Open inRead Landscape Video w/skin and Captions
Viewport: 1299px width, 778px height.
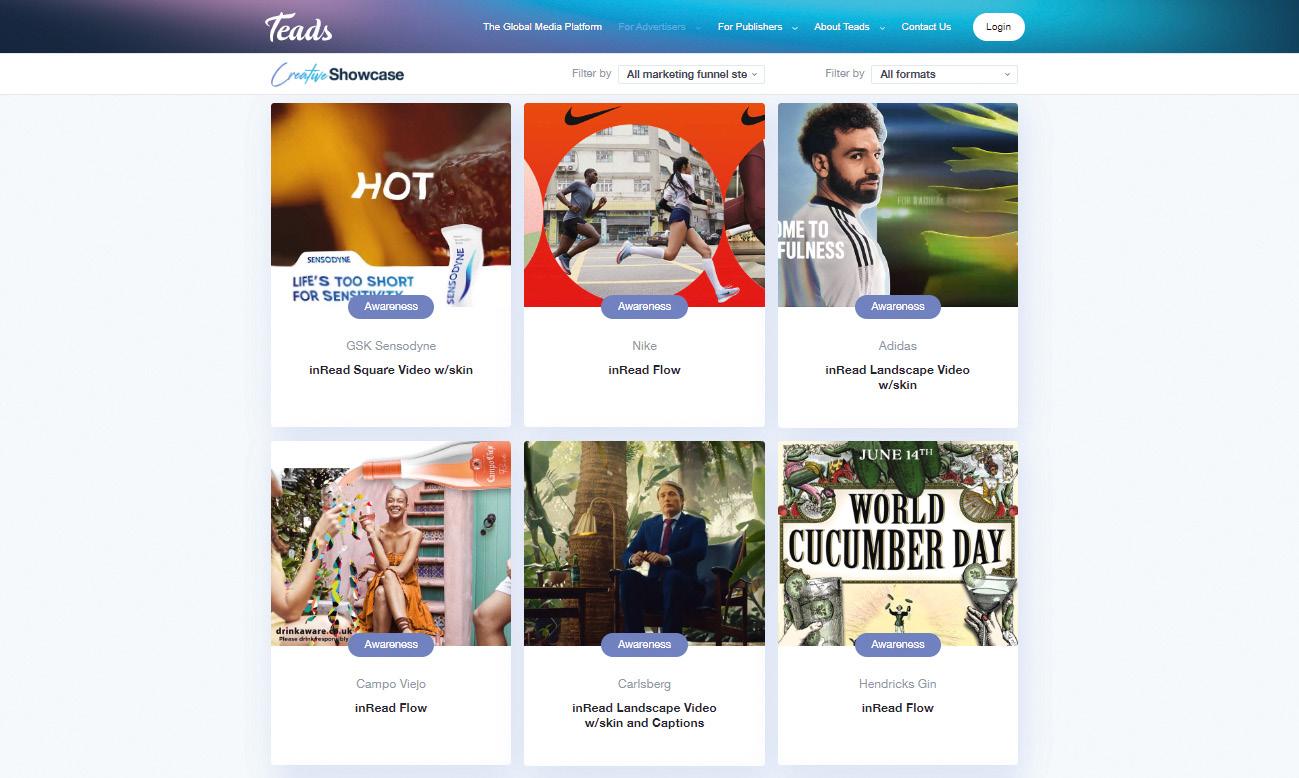point(644,715)
